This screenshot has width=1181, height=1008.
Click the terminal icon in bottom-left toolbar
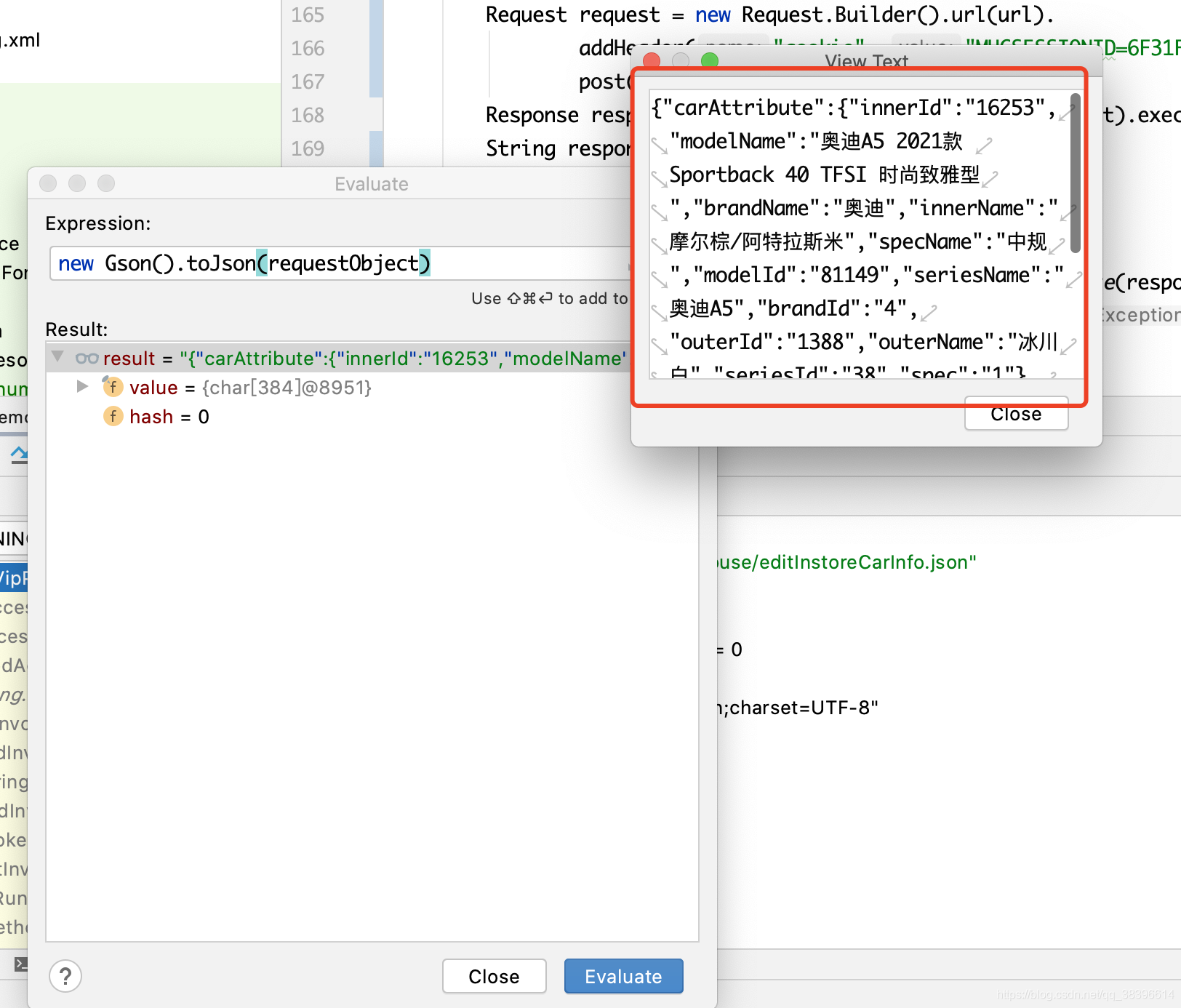[x=21, y=964]
